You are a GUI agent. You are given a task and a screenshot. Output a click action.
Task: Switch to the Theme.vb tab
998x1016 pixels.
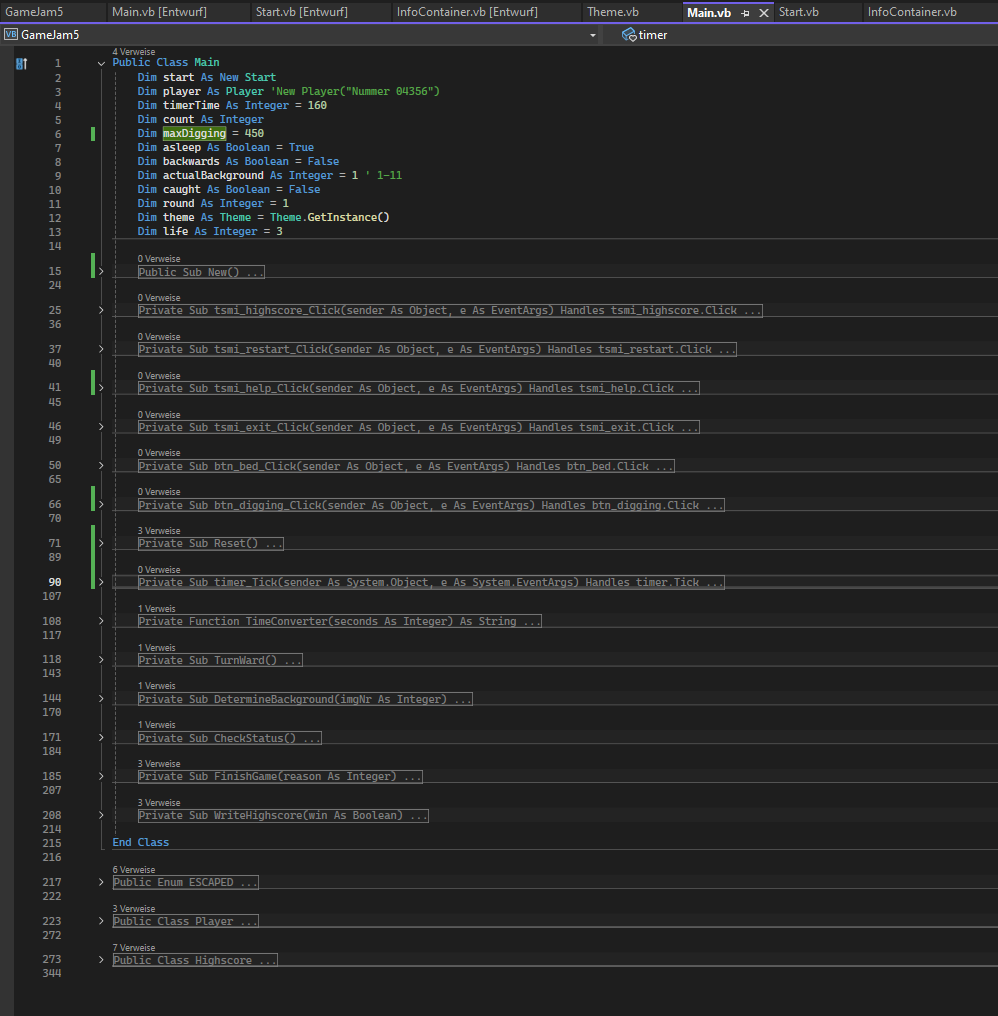point(612,12)
